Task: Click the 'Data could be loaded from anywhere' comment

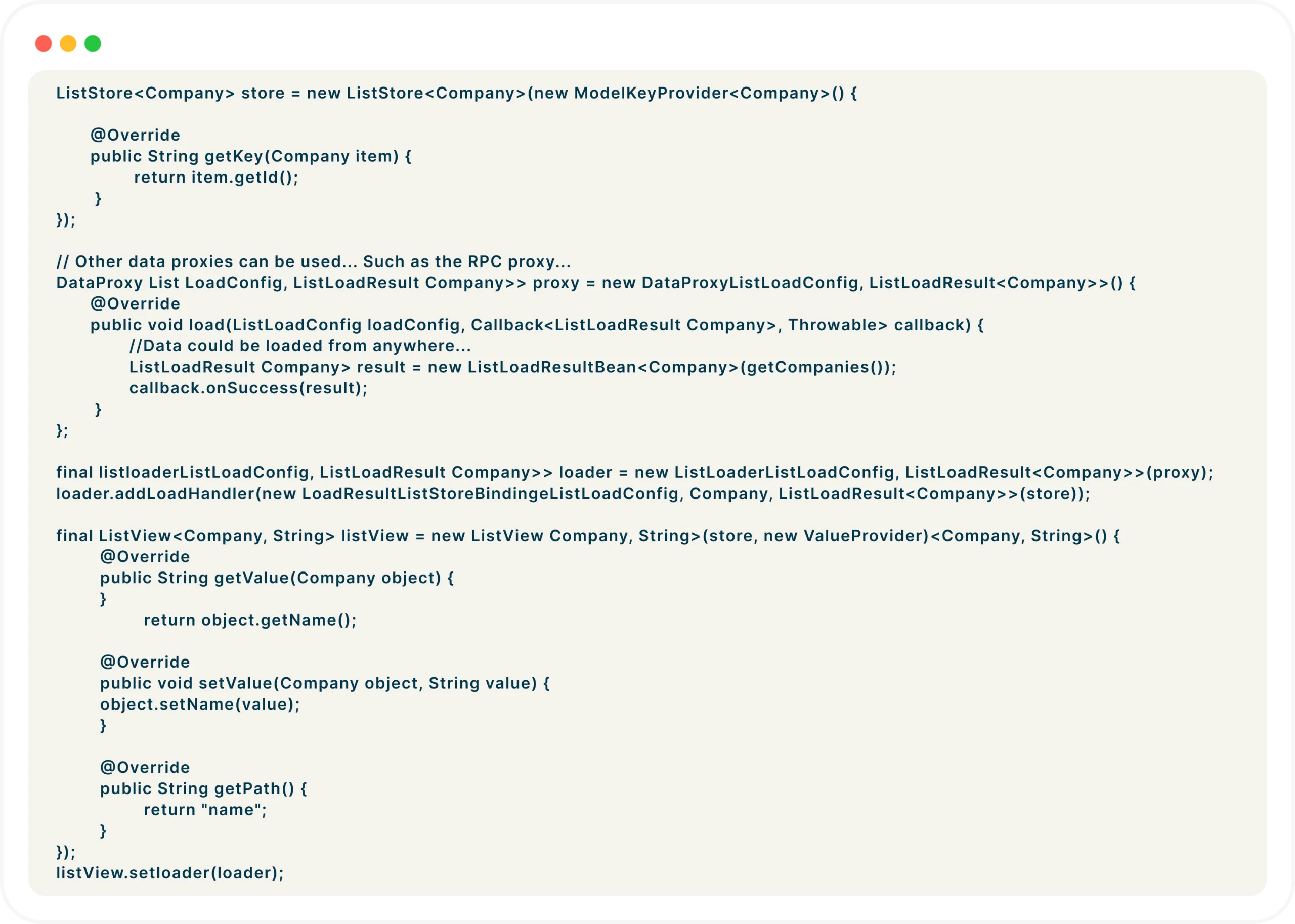Action: [x=300, y=346]
